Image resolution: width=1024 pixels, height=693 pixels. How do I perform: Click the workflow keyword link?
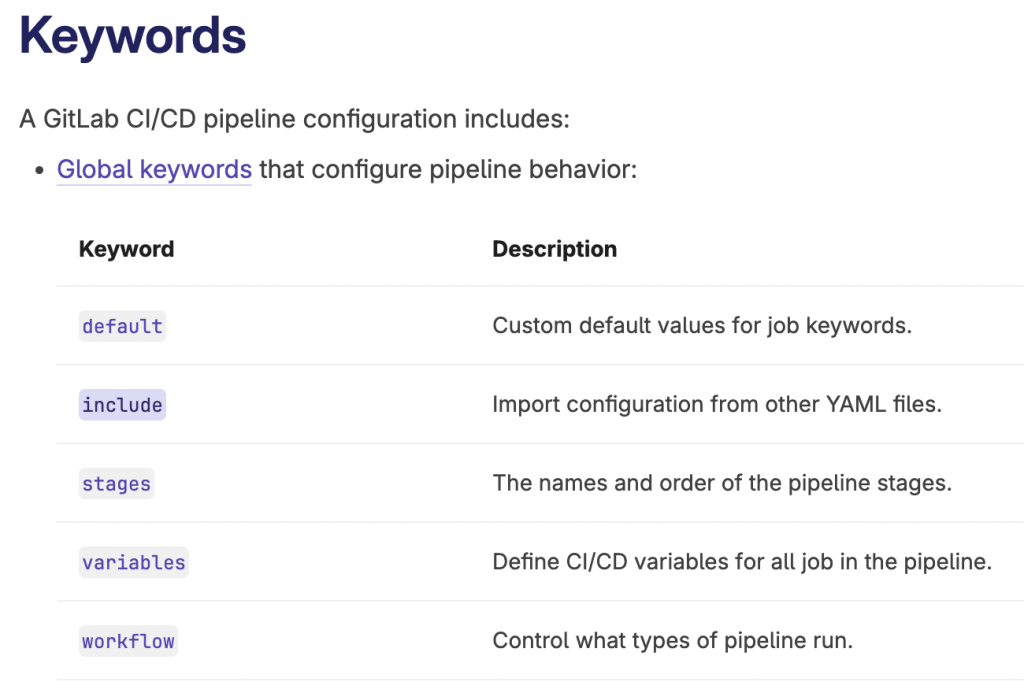(128, 641)
